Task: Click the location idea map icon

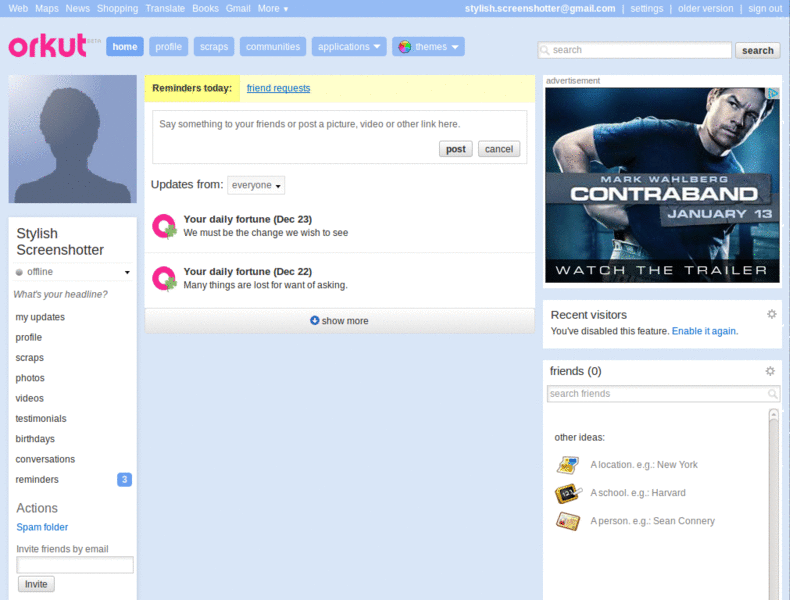Action: (x=567, y=465)
